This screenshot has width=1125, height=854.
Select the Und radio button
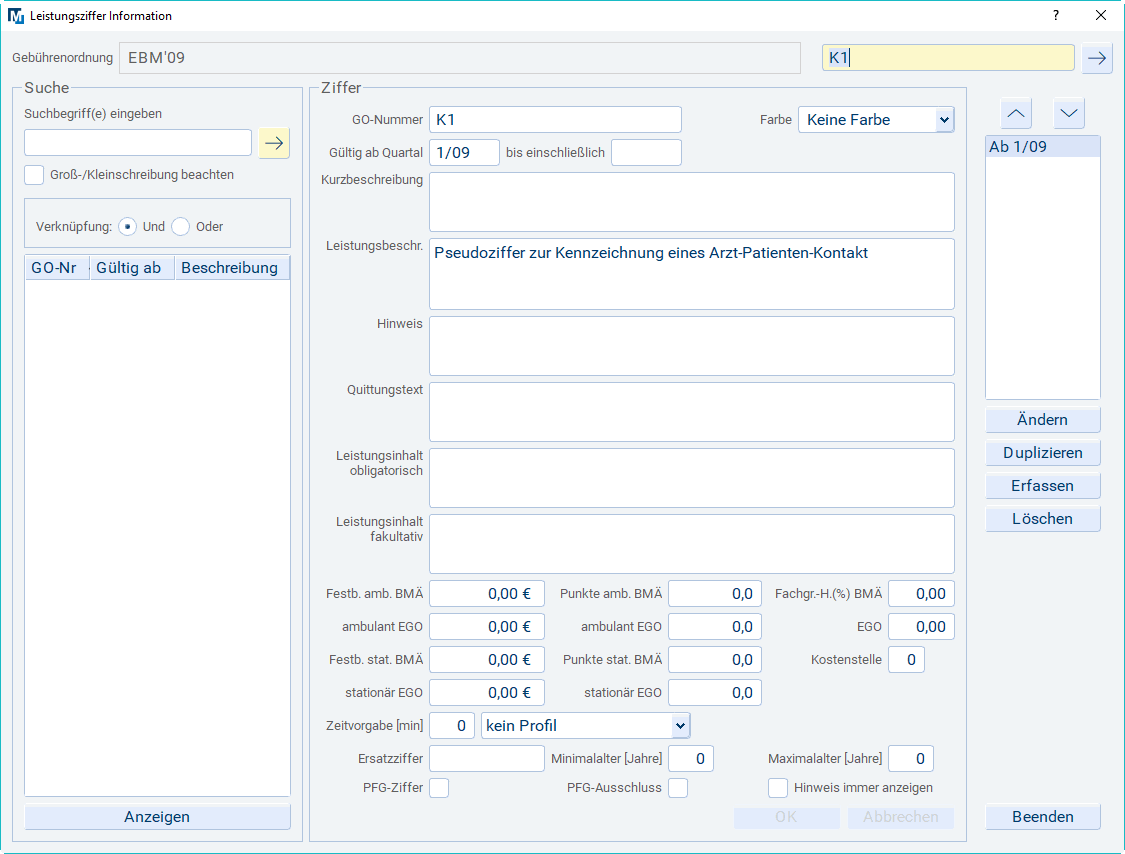coord(127,227)
